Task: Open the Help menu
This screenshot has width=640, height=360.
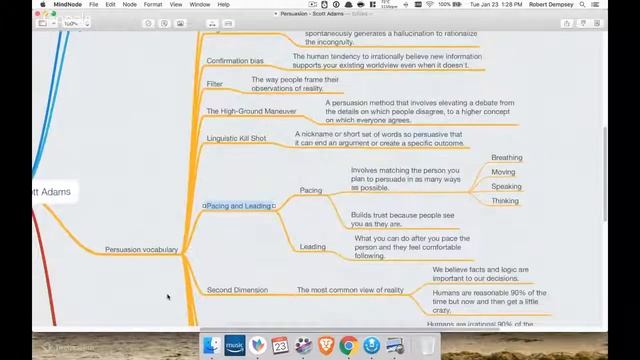Action: tap(223, 4)
